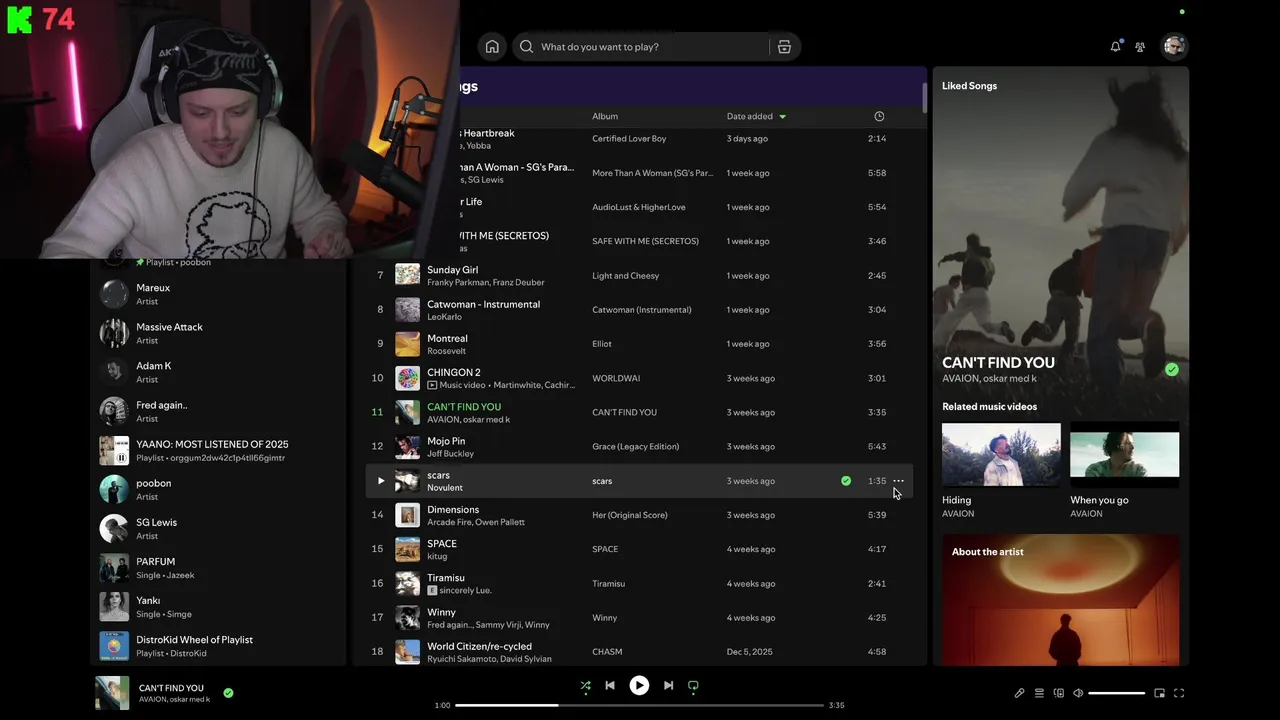Viewport: 1280px width, 720px height.
Task: Open Roosevelt artist link
Action: (x=446, y=351)
